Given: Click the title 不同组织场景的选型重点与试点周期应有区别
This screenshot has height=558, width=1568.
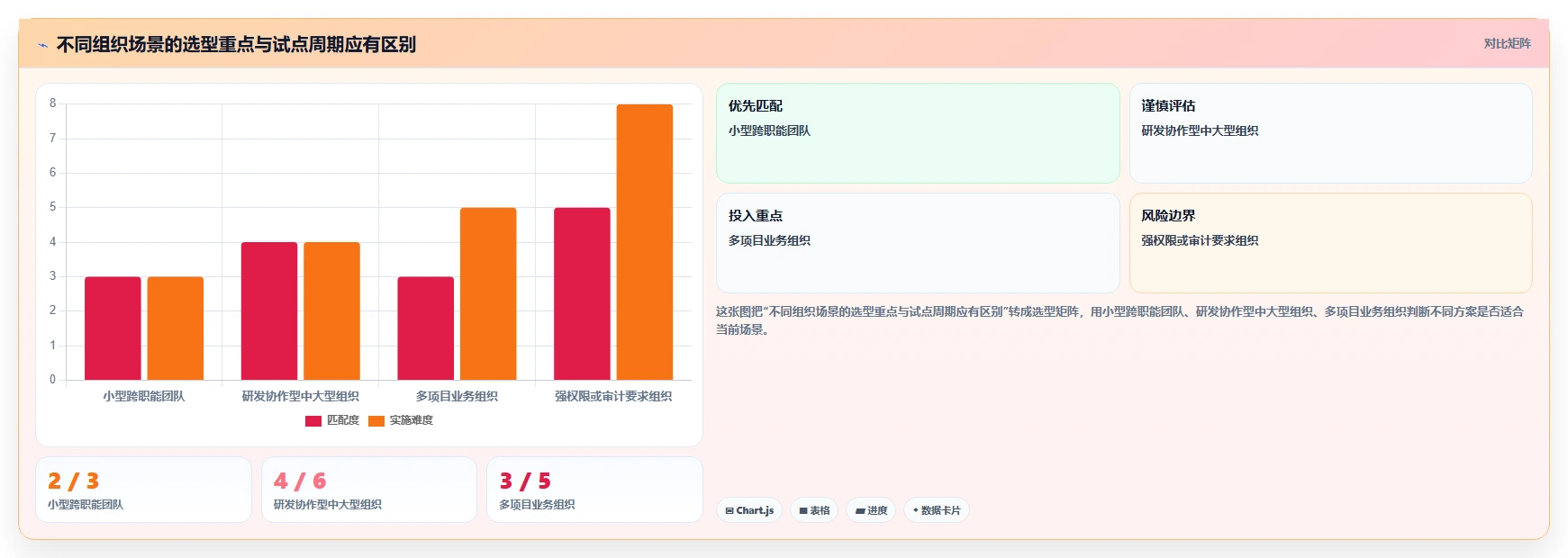Looking at the screenshot, I should pos(236,44).
